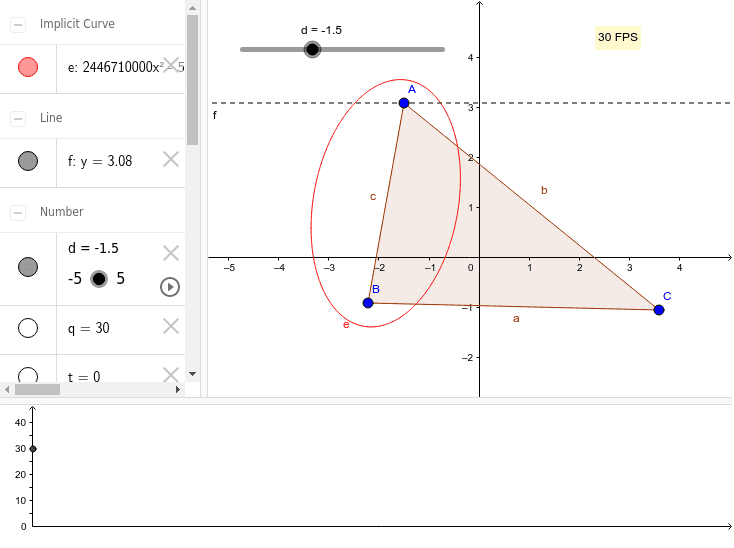Click the Implicit Curve heading
The image size is (734, 548).
pos(77,24)
